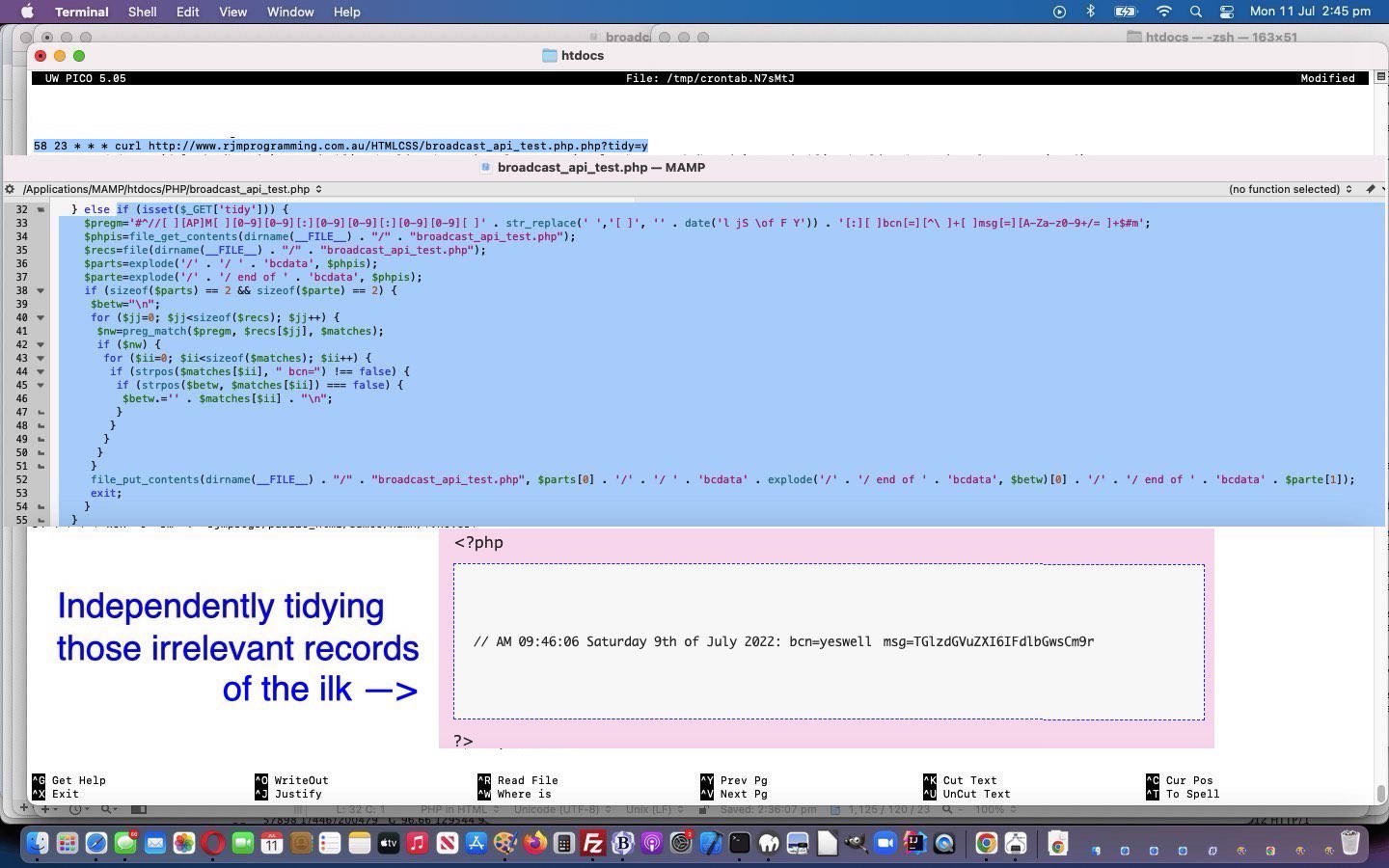
Task: Open the Window menu
Action: (289, 12)
